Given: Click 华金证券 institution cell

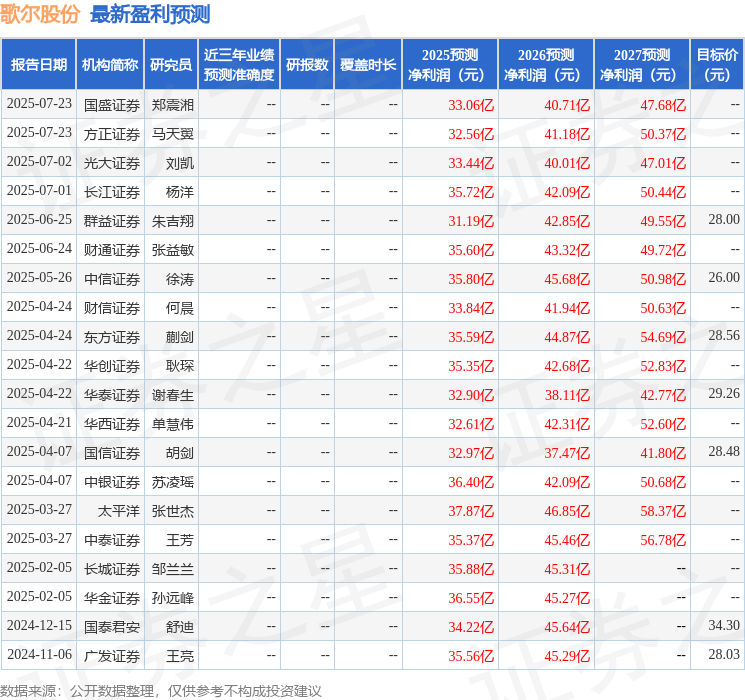Looking at the screenshot, I should (112, 598).
